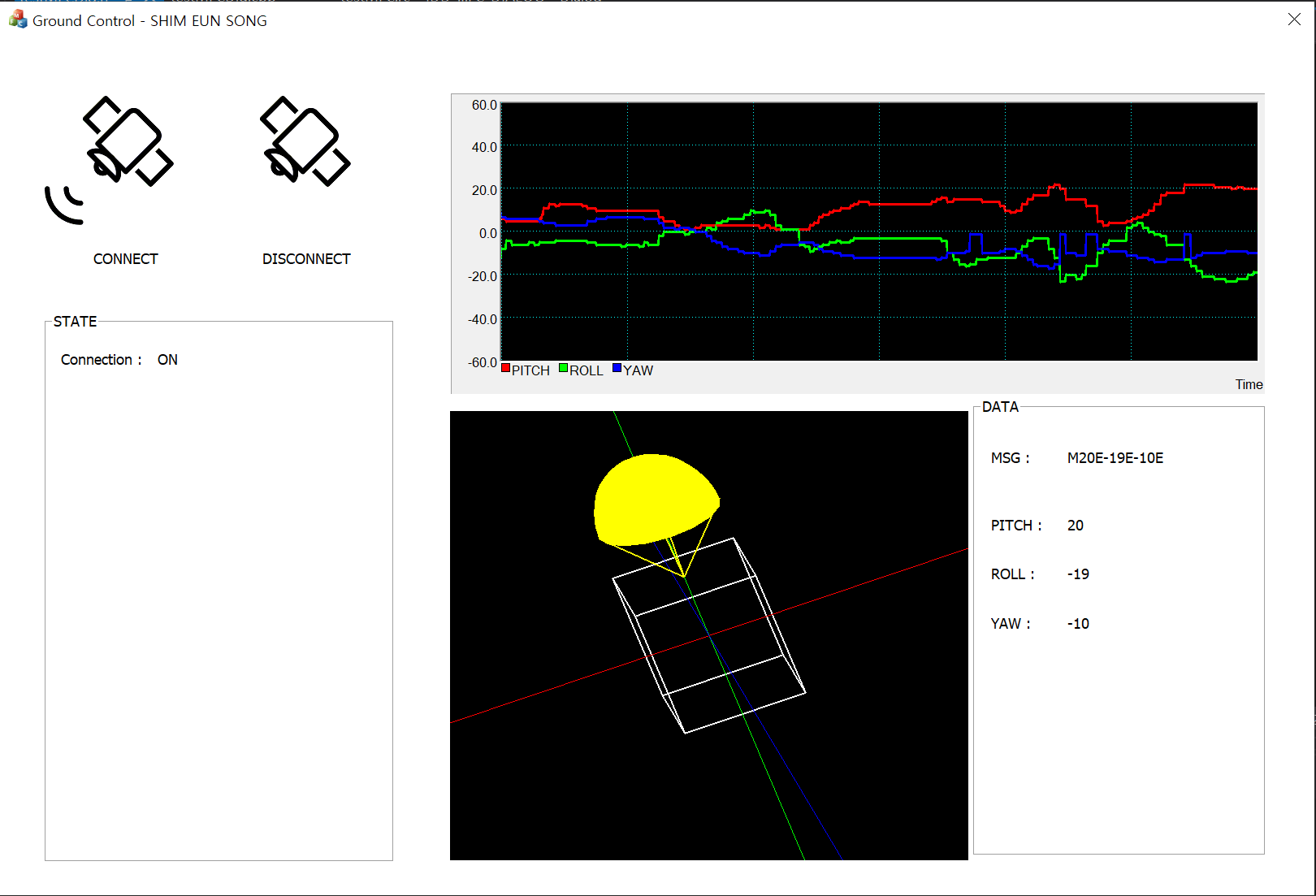
Task: Click the Time axis label
Action: pos(1249,385)
